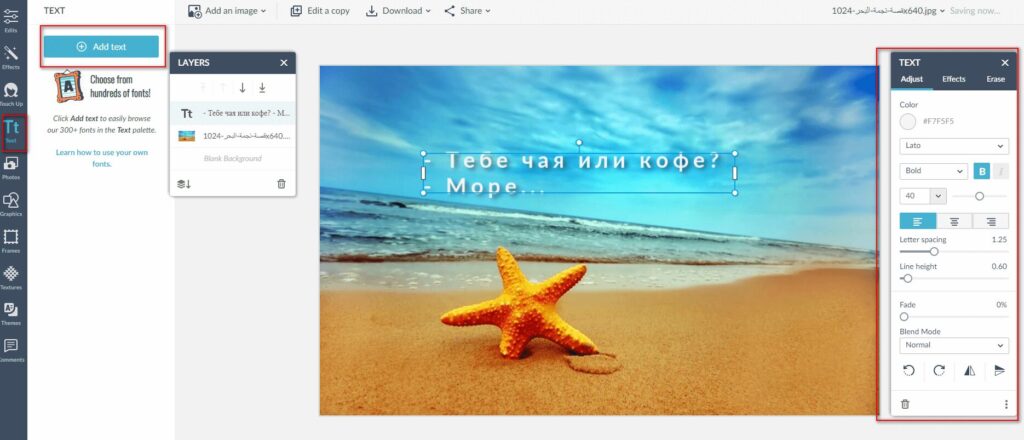This screenshot has height=440, width=1024.
Task: Switch to the Erase tab in Text panel
Action: tap(995, 79)
